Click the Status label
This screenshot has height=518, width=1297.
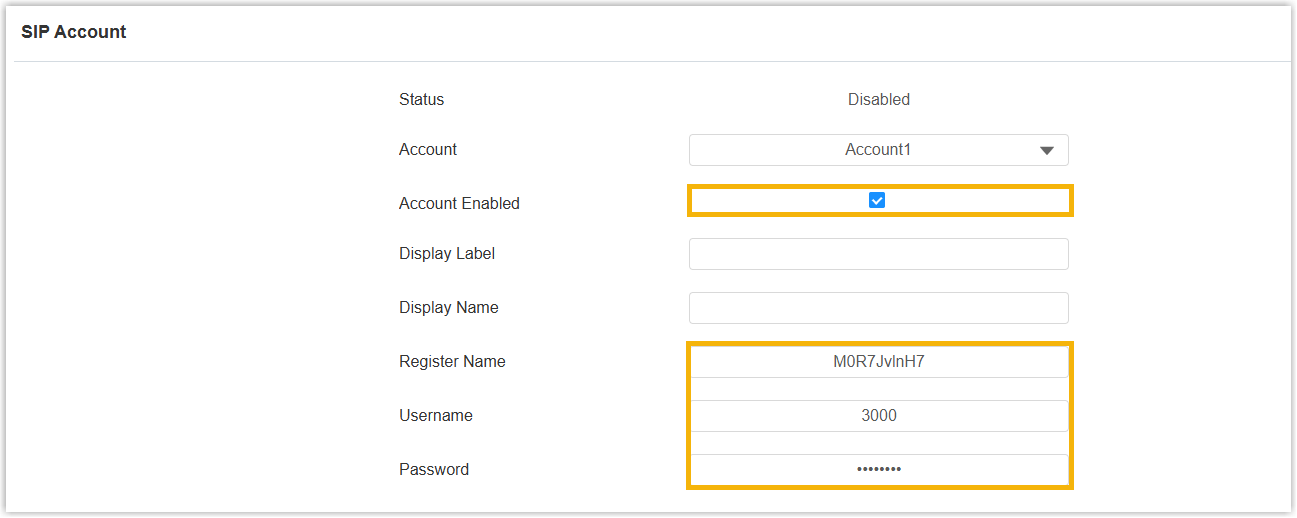pos(421,100)
